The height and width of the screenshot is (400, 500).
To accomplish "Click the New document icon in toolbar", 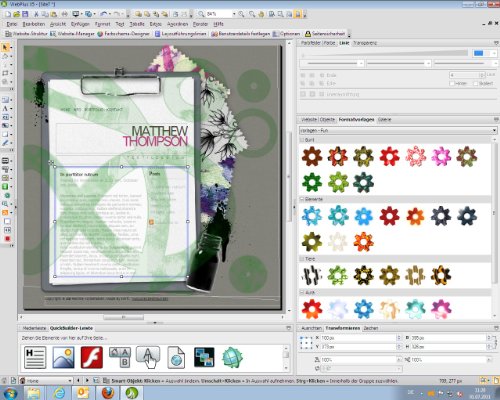I will [8, 14].
